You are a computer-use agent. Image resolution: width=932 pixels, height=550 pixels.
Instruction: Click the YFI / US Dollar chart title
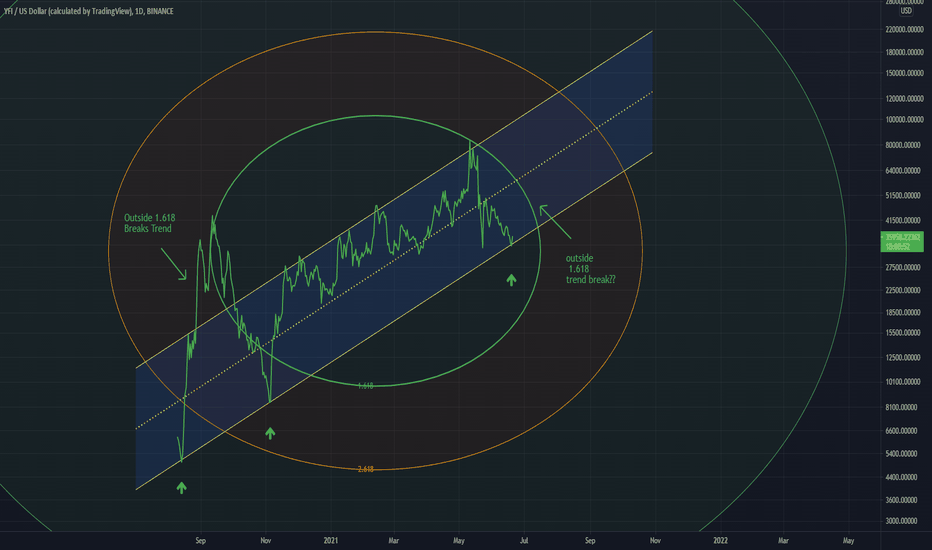(x=89, y=11)
